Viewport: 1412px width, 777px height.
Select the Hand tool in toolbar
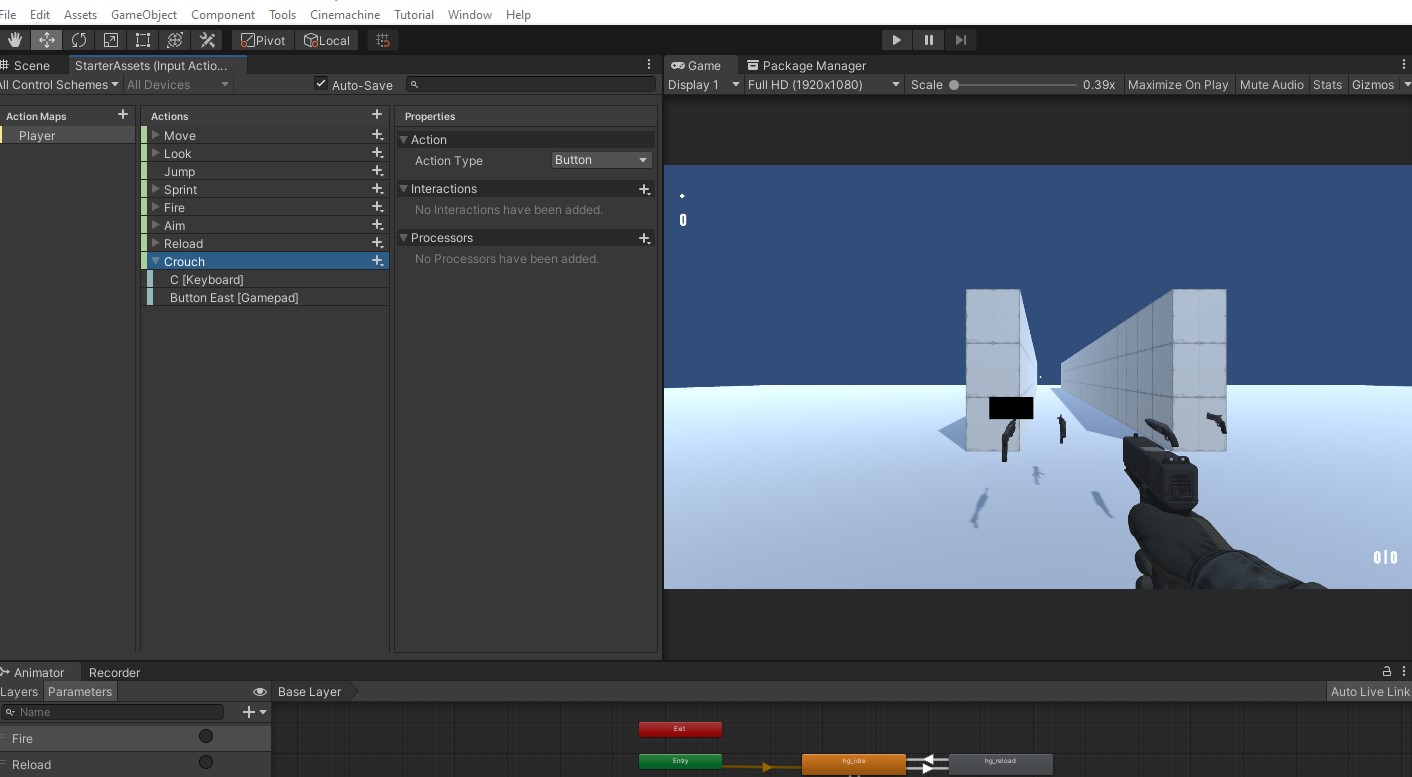coord(15,40)
